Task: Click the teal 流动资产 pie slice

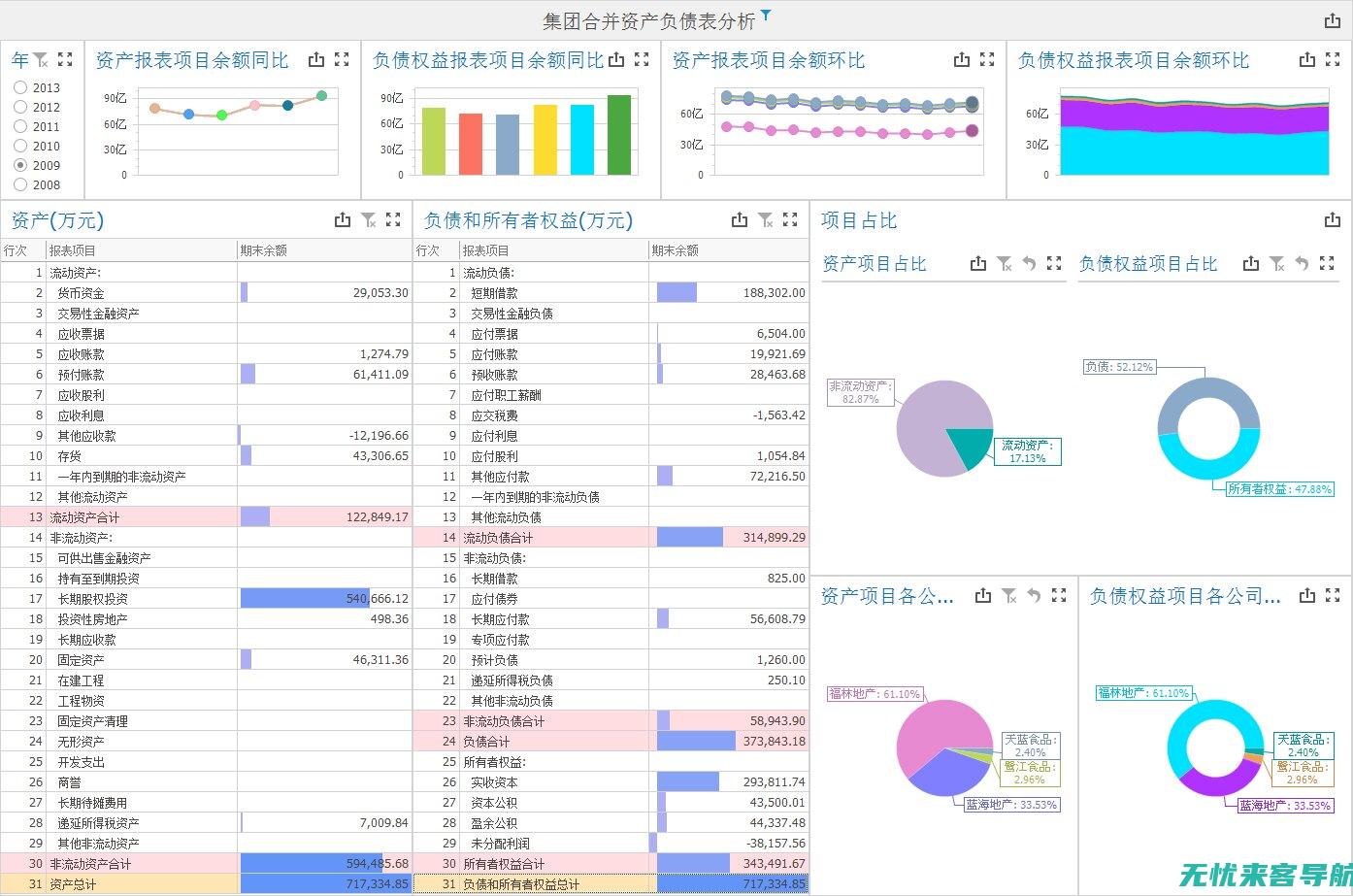Action: pos(973,448)
